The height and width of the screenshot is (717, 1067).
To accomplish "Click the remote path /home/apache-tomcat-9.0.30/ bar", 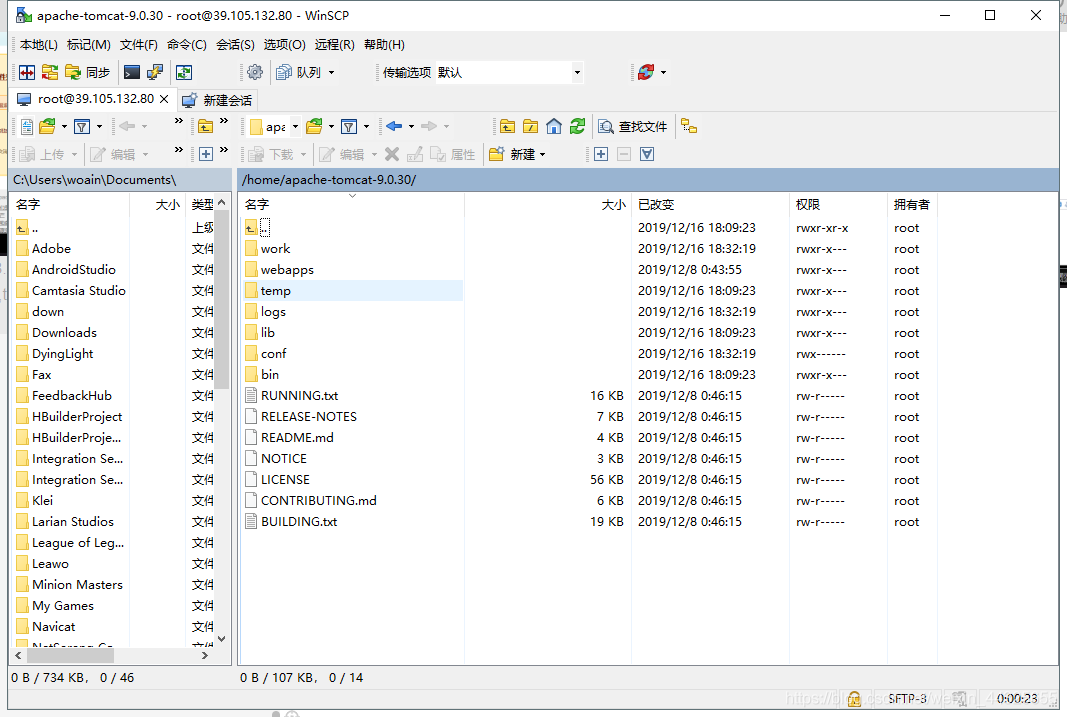I will click(x=648, y=180).
